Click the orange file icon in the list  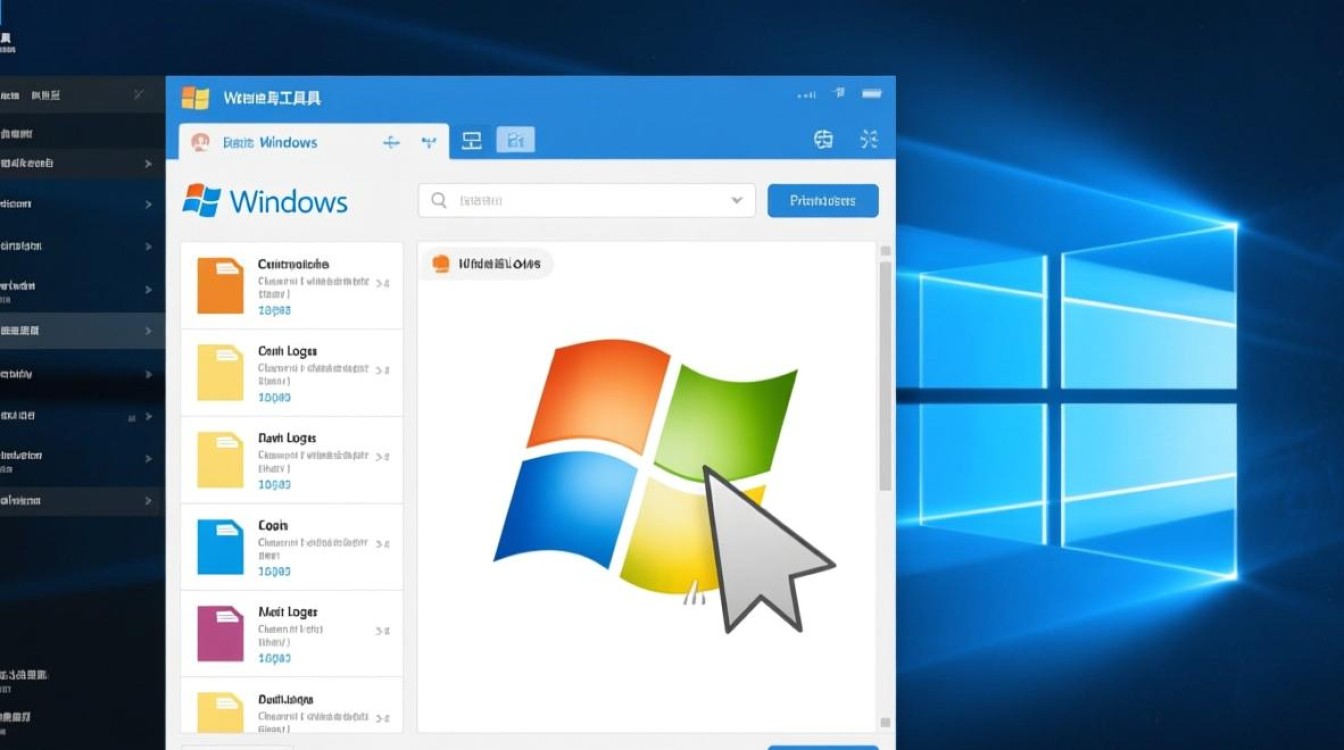220,285
